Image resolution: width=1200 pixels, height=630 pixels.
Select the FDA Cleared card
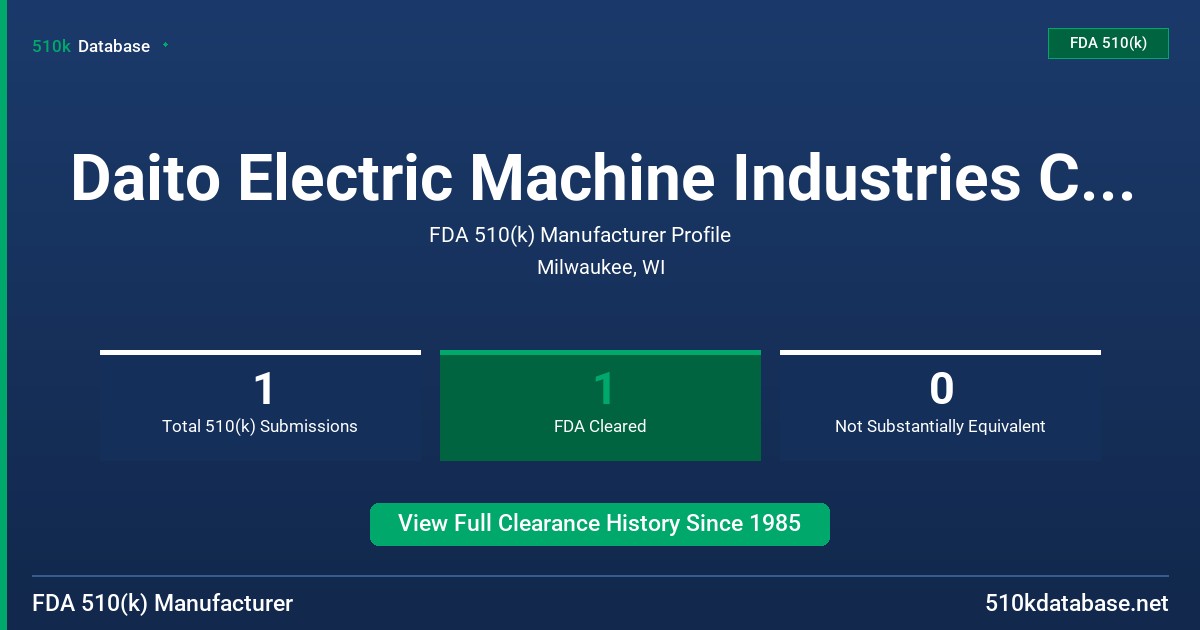coord(600,406)
